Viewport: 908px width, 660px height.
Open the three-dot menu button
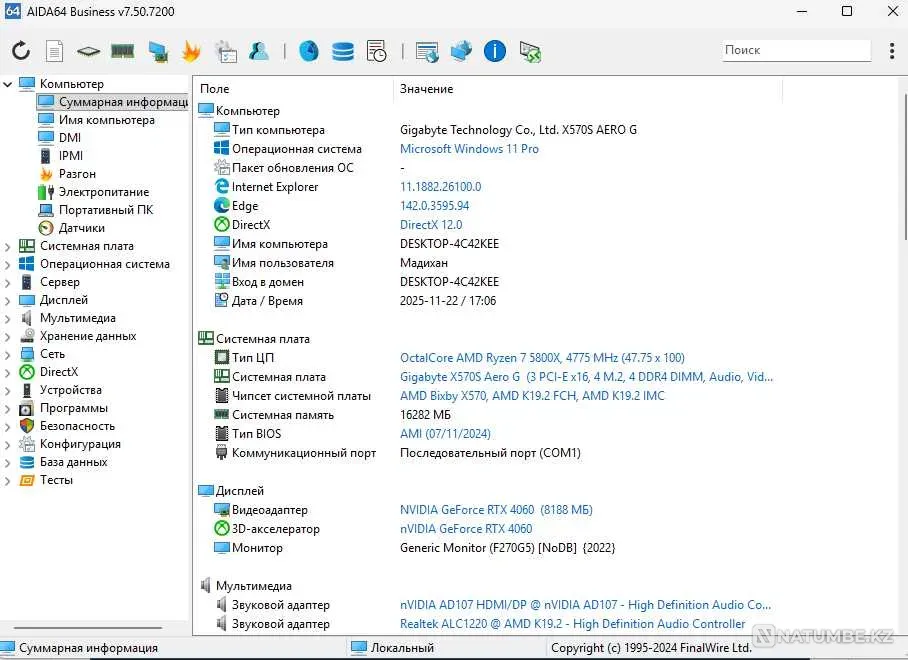[892, 50]
